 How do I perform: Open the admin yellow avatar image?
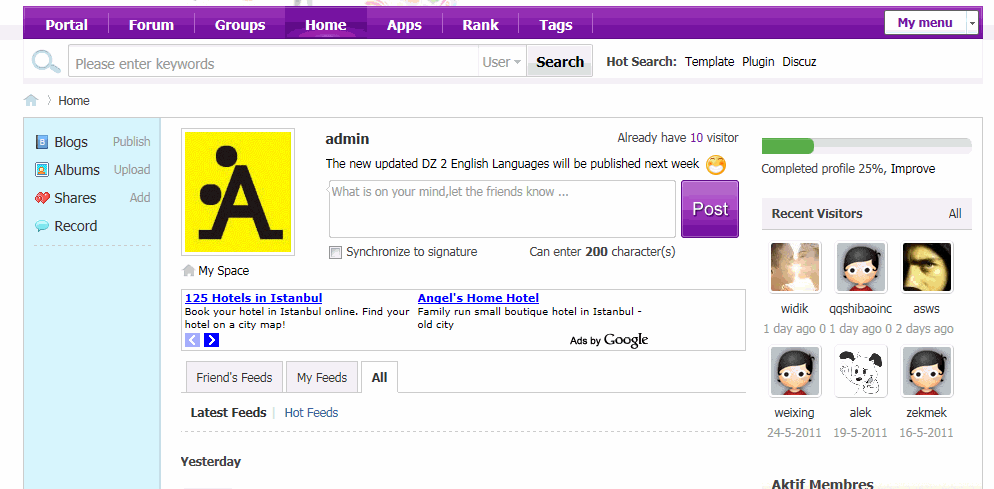coord(238,192)
